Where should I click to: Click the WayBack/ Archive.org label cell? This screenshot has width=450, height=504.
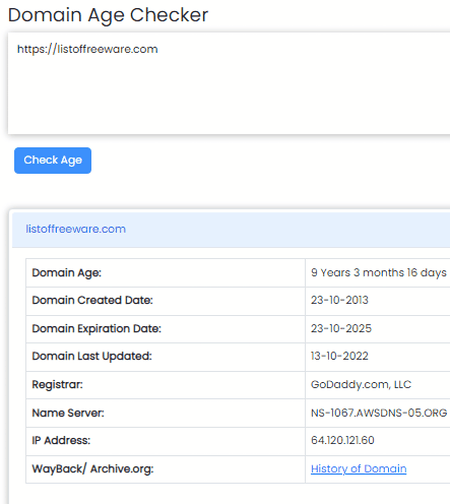click(x=166, y=469)
